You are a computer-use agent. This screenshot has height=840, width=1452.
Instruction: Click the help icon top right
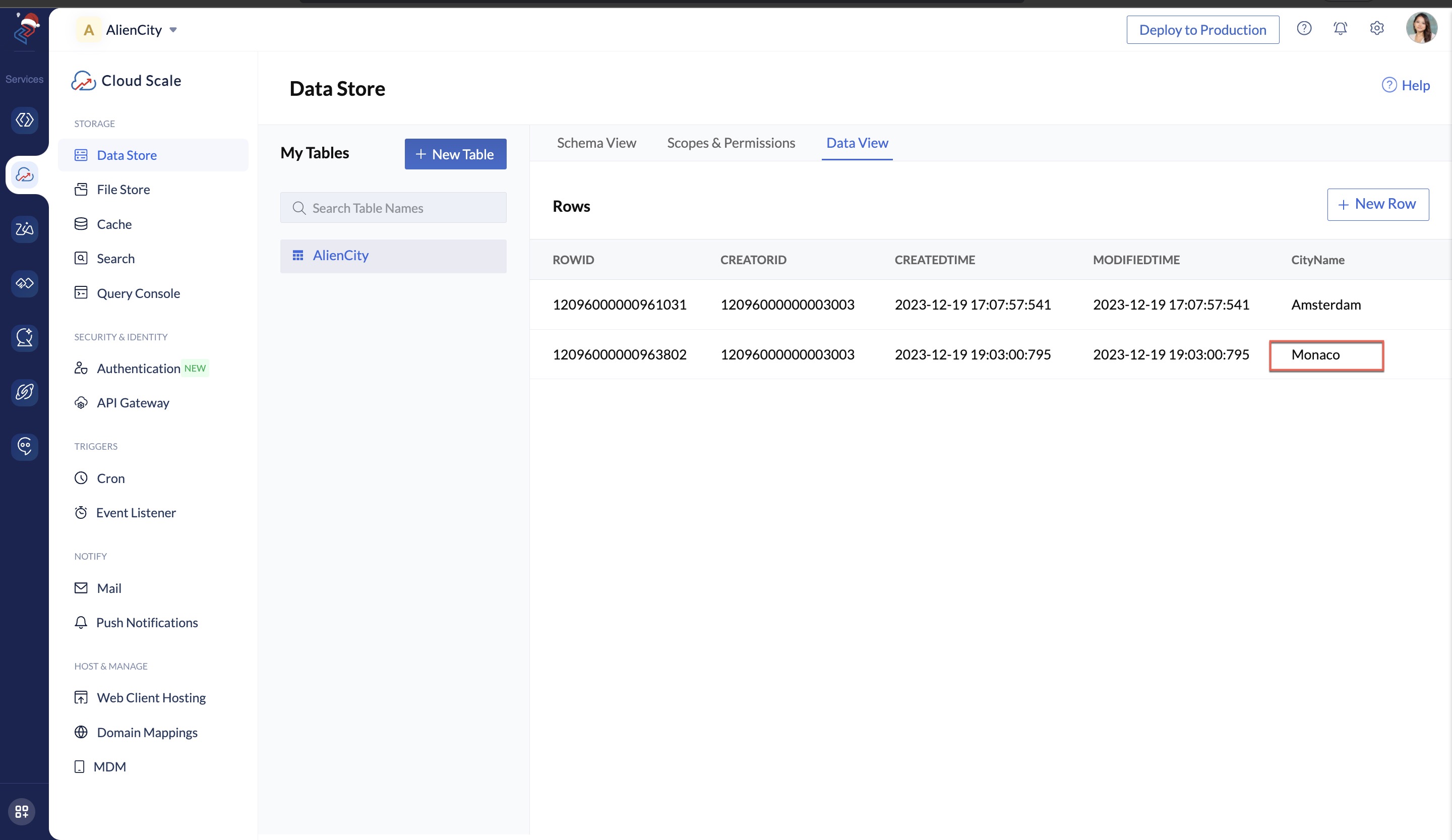coord(1303,28)
